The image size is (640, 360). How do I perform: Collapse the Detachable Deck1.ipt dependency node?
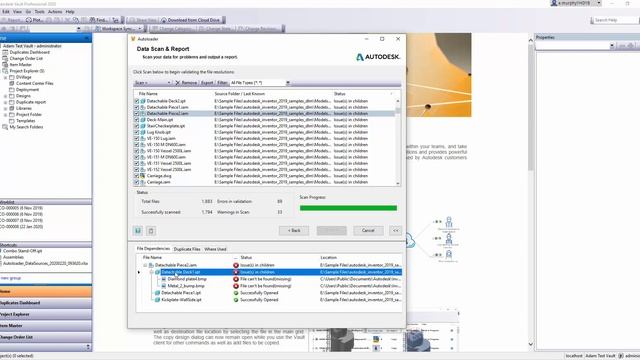click(x=151, y=272)
